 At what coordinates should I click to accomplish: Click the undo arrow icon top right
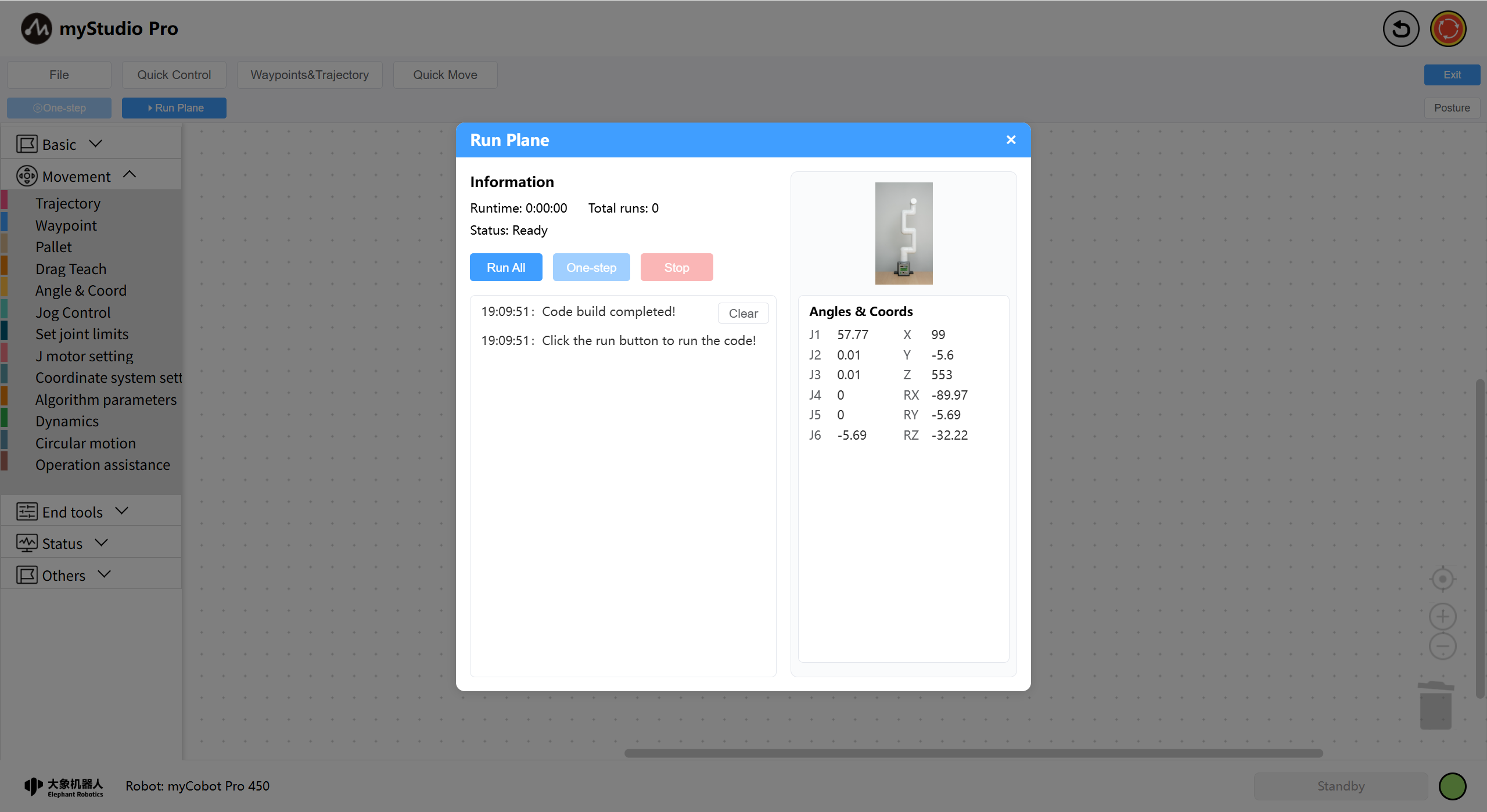(x=1400, y=29)
